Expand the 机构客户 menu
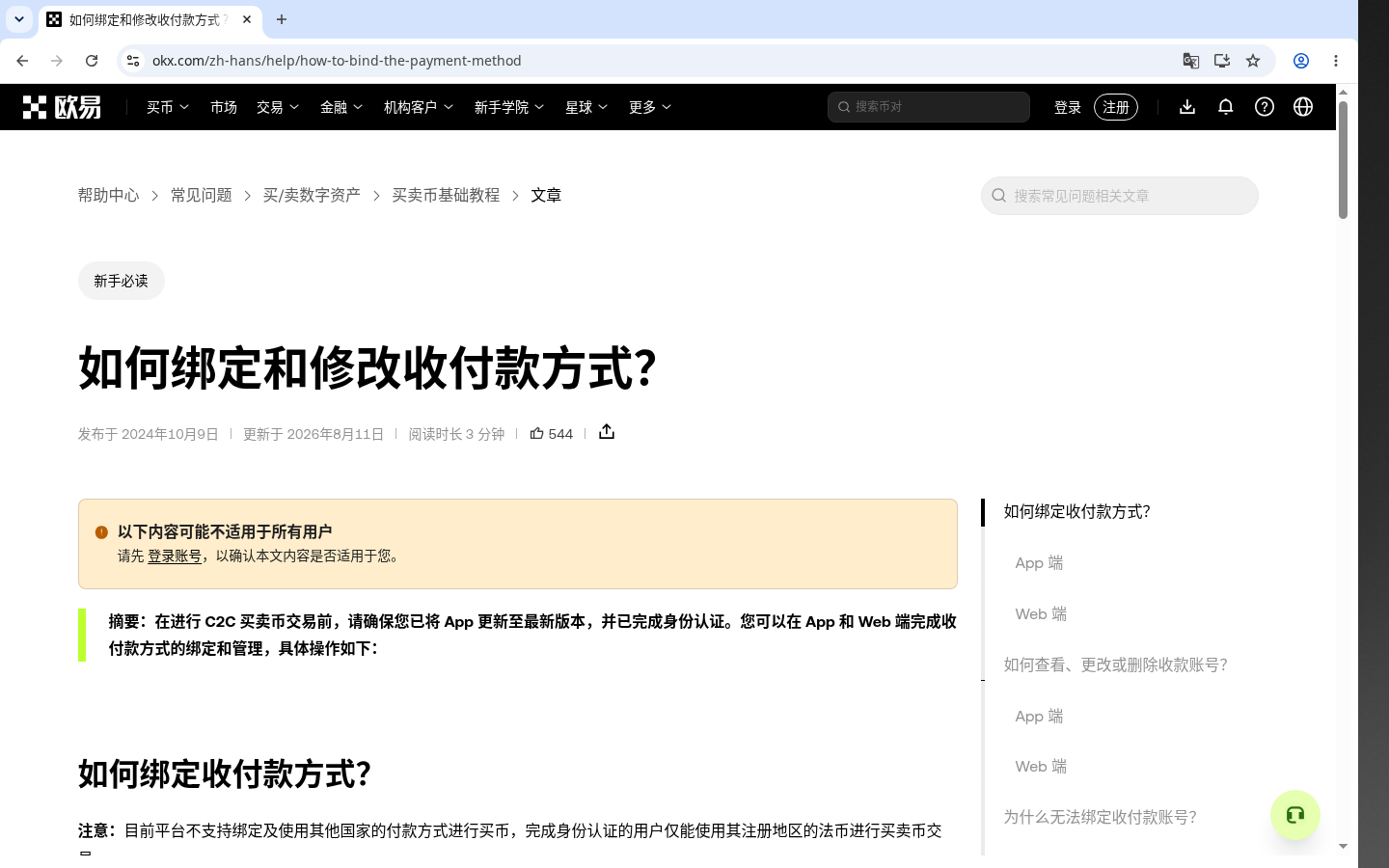1389x868 pixels. (x=419, y=107)
